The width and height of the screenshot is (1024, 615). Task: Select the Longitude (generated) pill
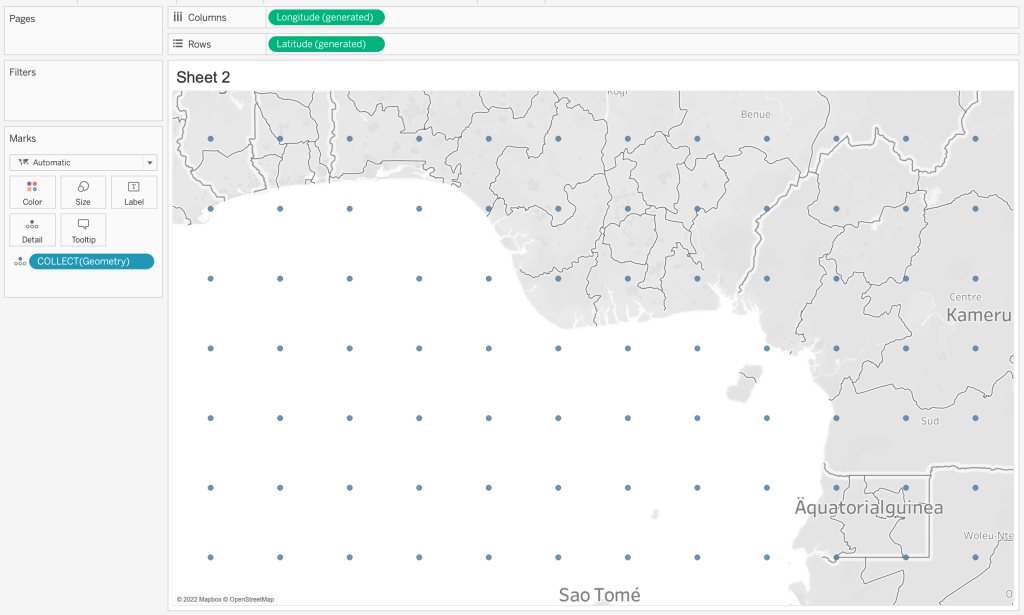coord(326,17)
